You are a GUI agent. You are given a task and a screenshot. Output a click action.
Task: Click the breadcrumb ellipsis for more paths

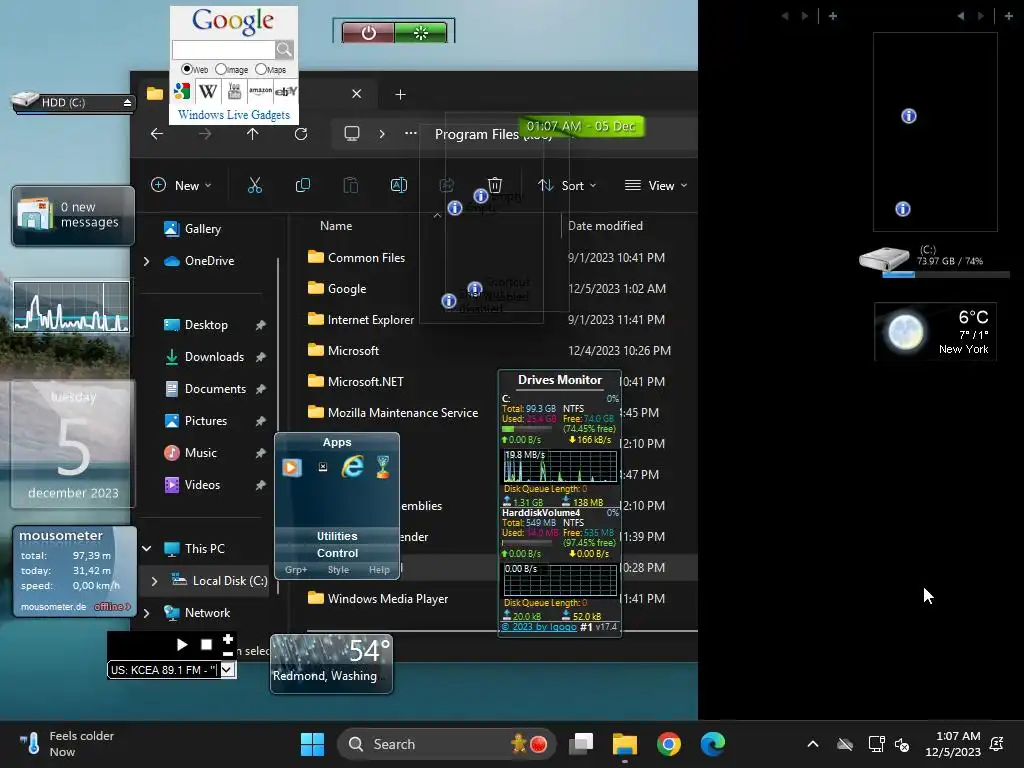[410, 133]
